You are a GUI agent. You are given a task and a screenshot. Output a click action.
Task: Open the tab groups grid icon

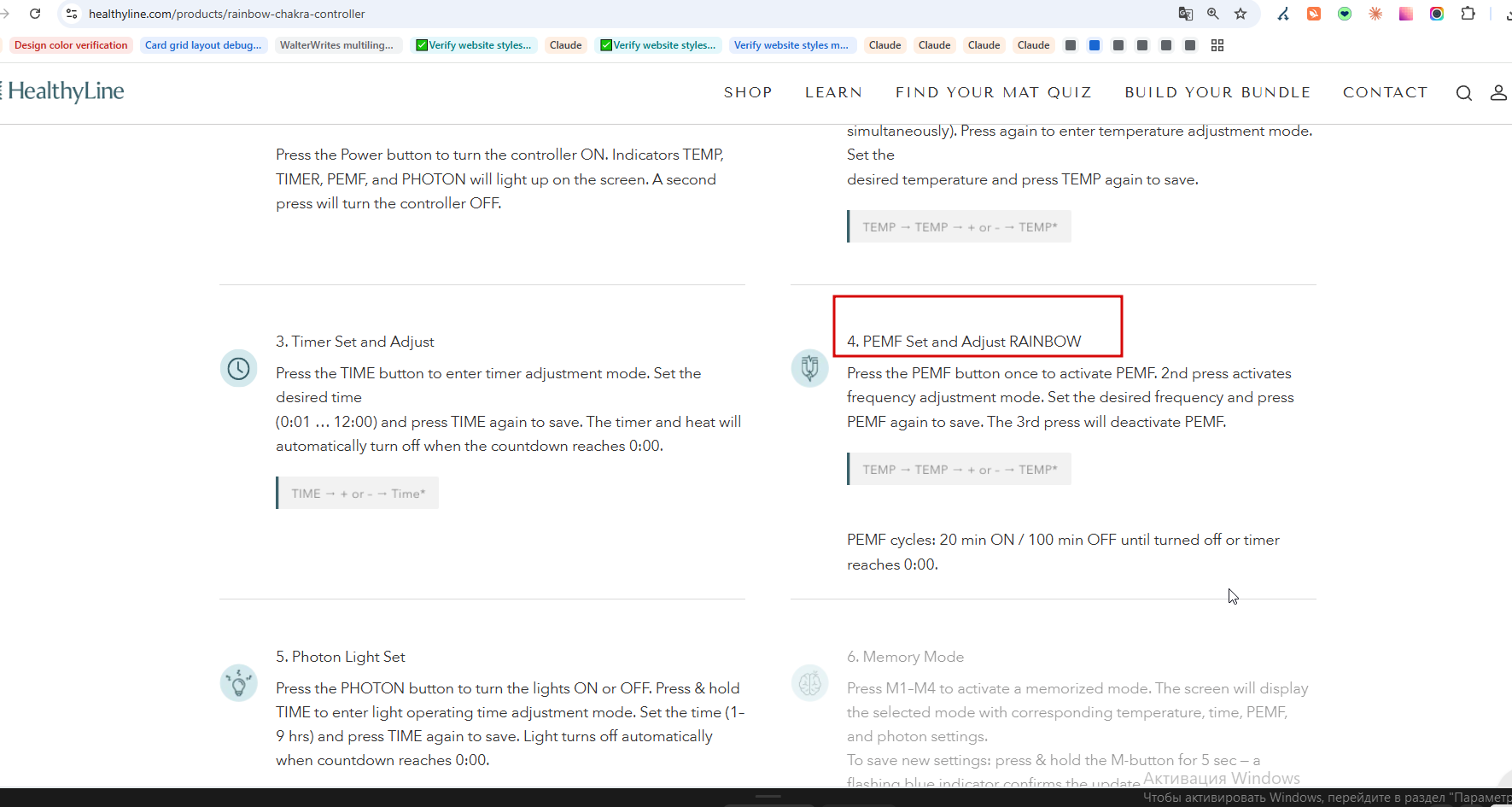1217,45
